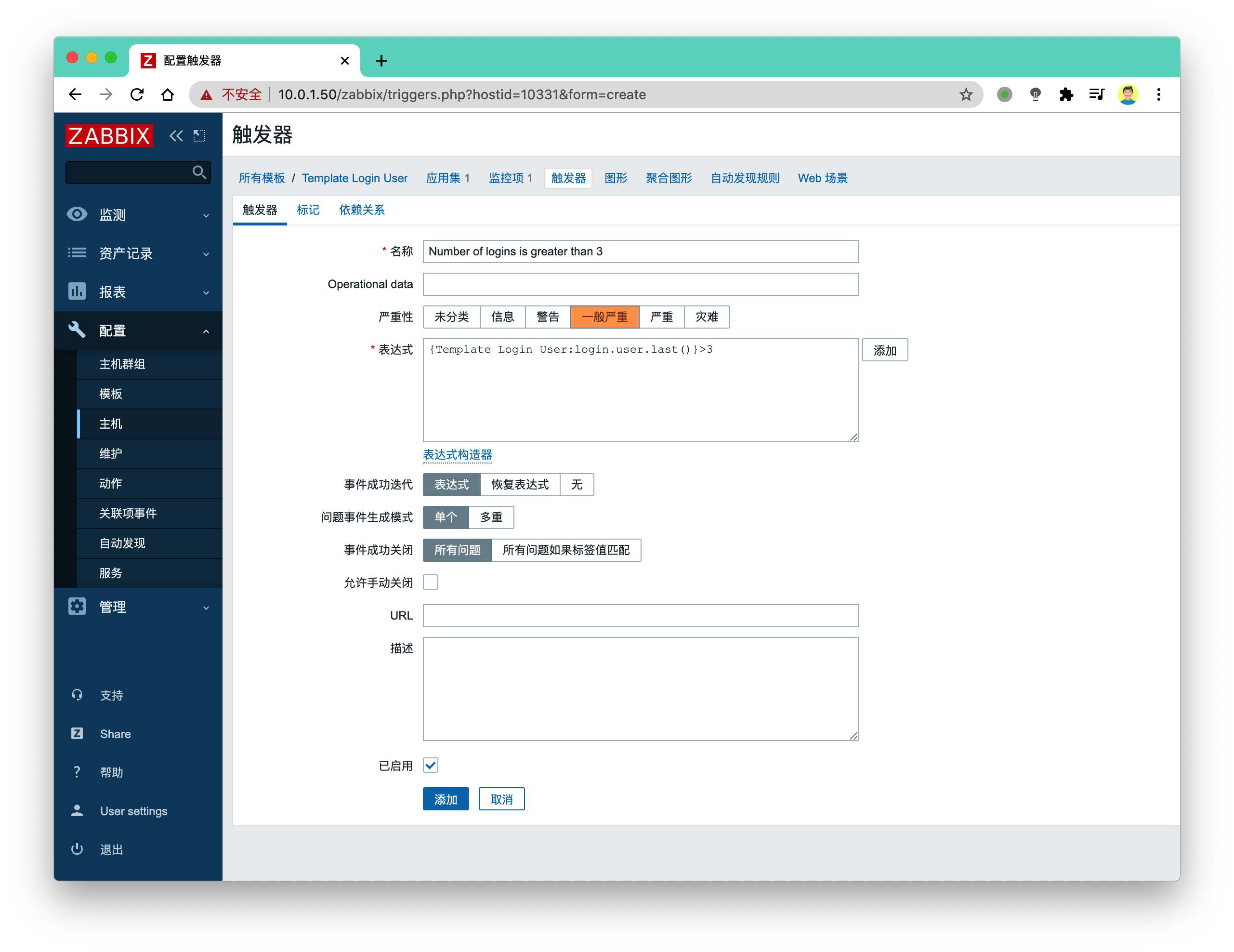This screenshot has width=1234, height=952.
Task: Enable the 允许手动关闭 checkbox
Action: pos(431,582)
